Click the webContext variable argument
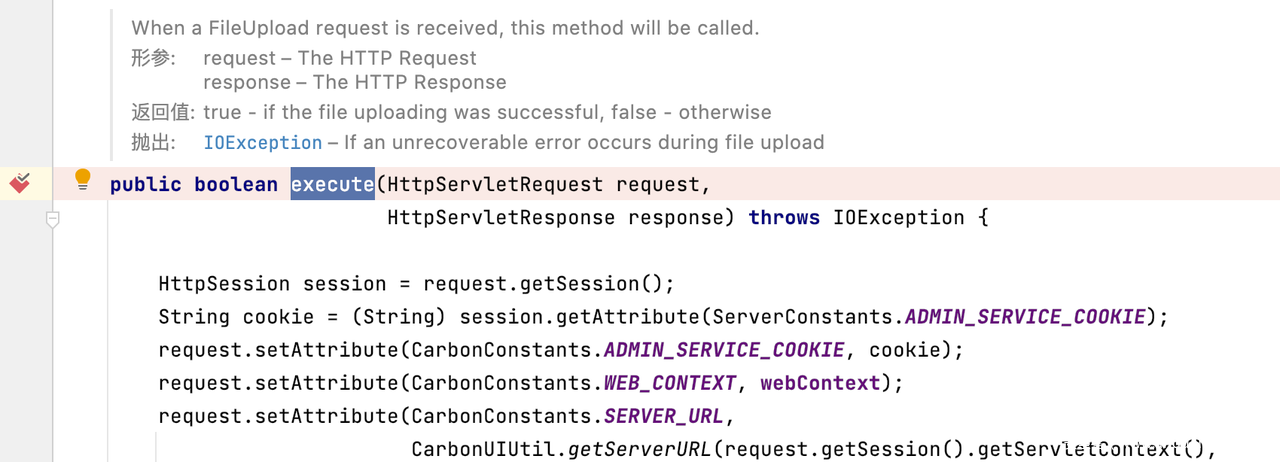This screenshot has width=1280, height=462. pyautogui.click(x=821, y=383)
